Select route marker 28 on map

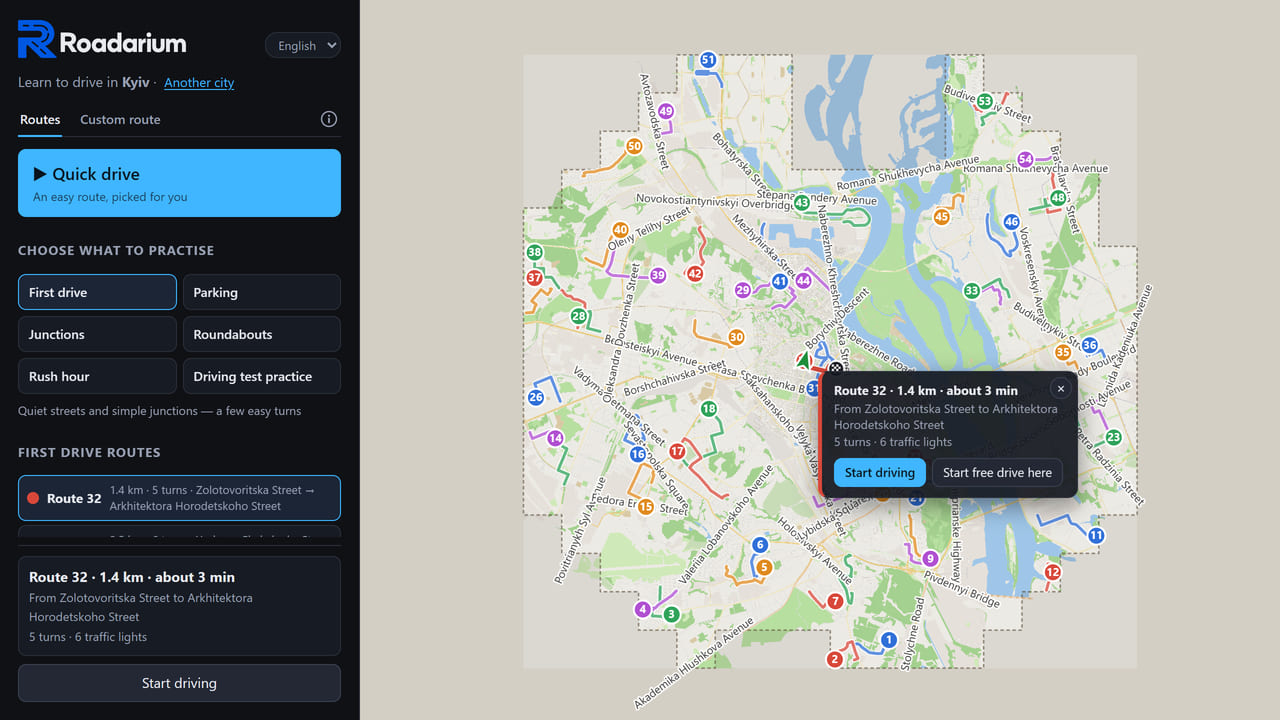[x=578, y=316]
